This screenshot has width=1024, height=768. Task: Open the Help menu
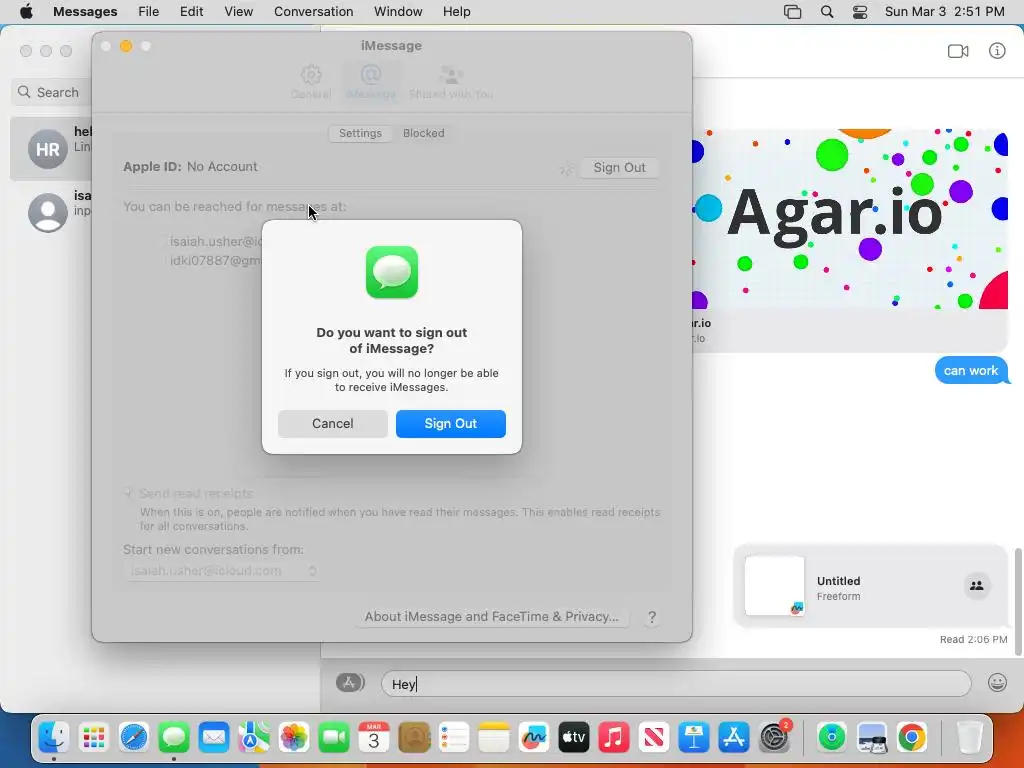[456, 12]
